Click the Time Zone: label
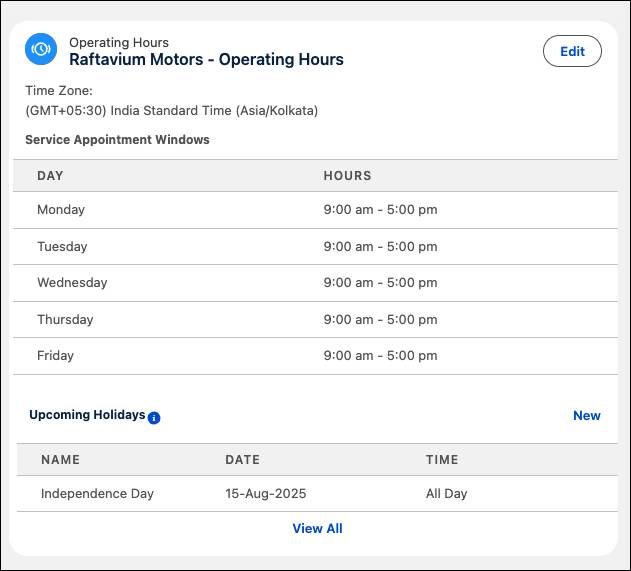Screen dimensions: 631x571 point(59,91)
